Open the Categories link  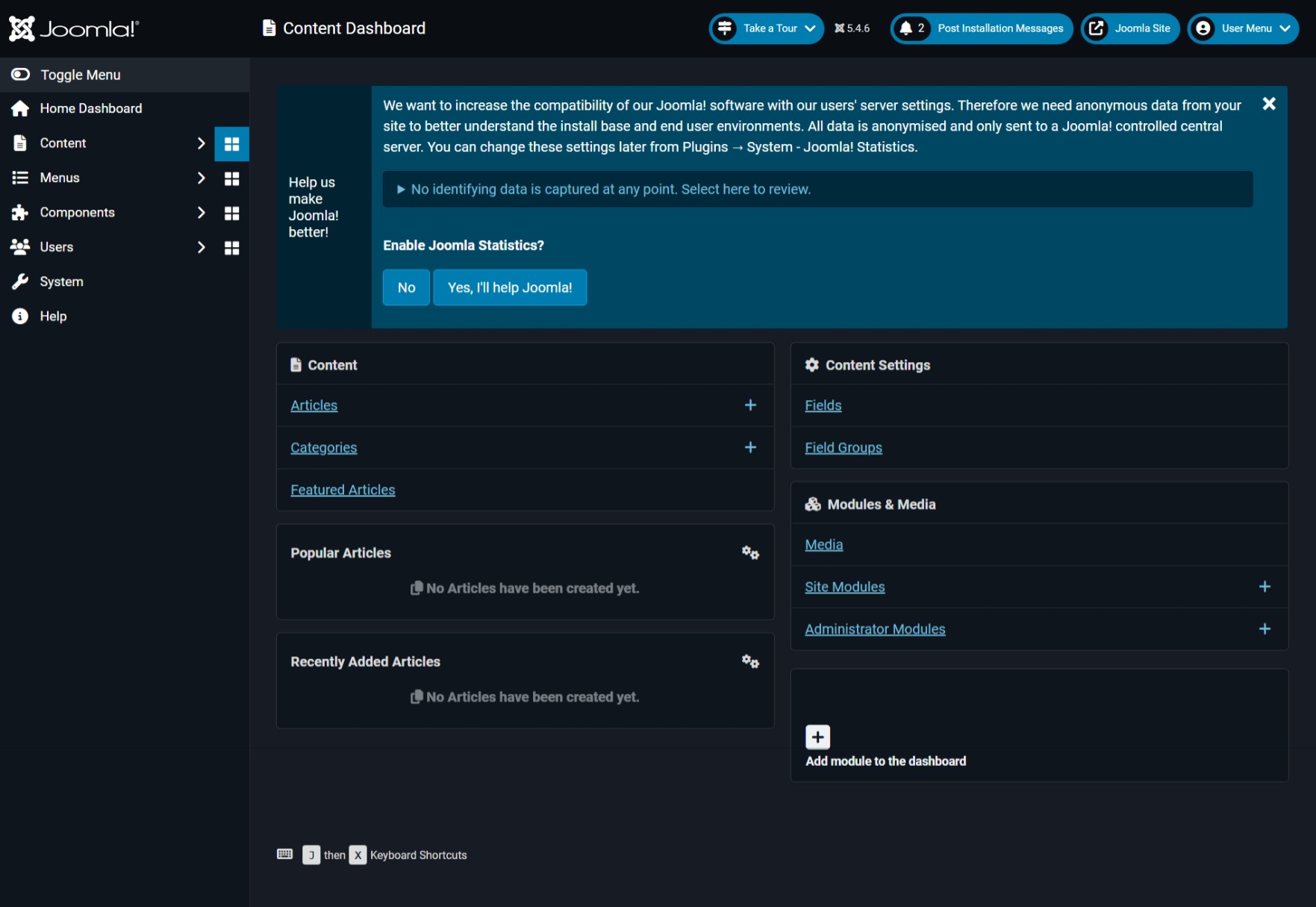[x=323, y=448]
